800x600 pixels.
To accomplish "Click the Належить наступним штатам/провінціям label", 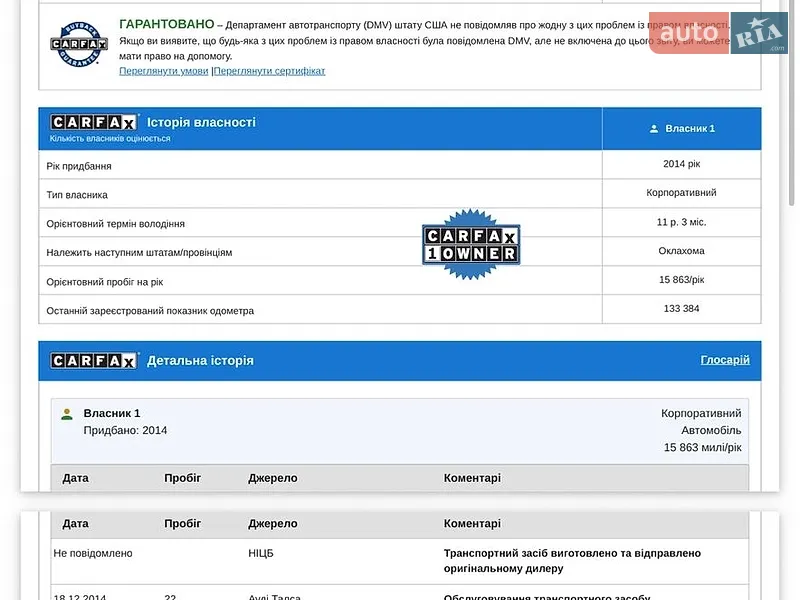I will (x=139, y=253).
